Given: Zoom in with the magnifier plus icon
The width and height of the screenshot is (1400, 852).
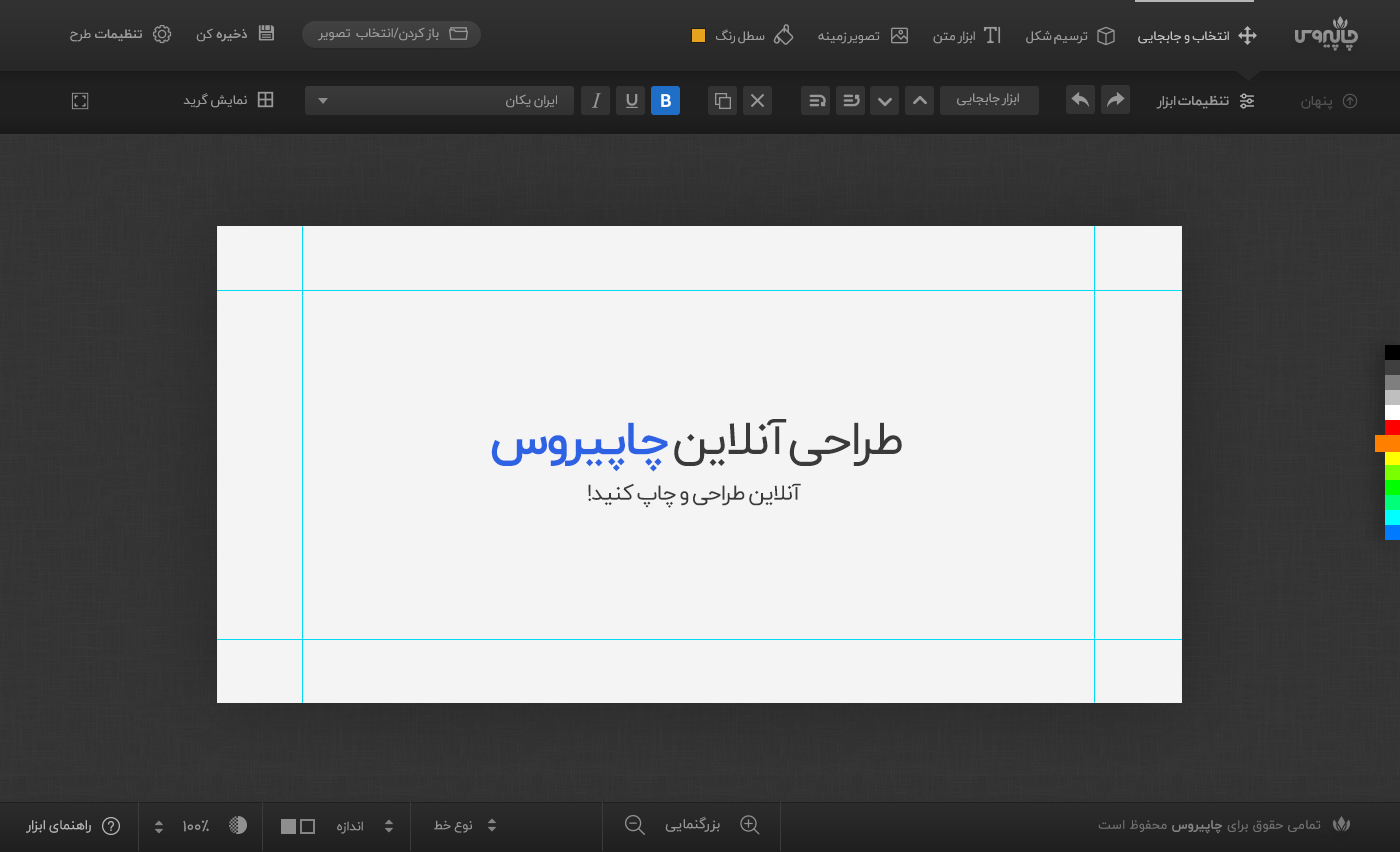Looking at the screenshot, I should (750, 825).
